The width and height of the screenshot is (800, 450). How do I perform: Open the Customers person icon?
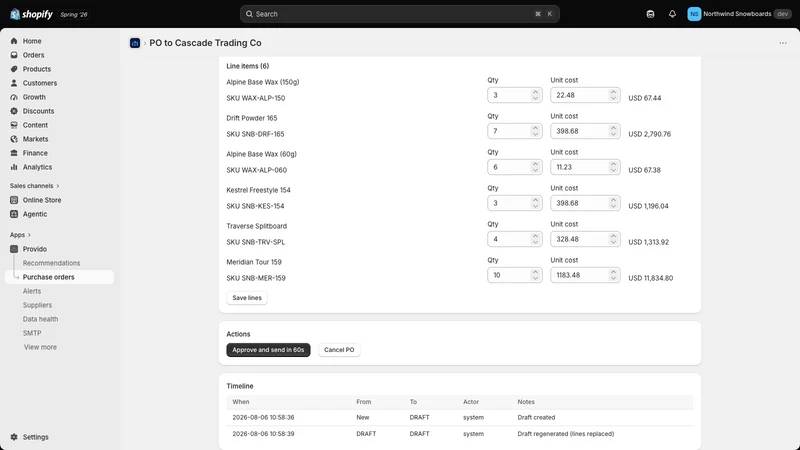click(x=14, y=83)
